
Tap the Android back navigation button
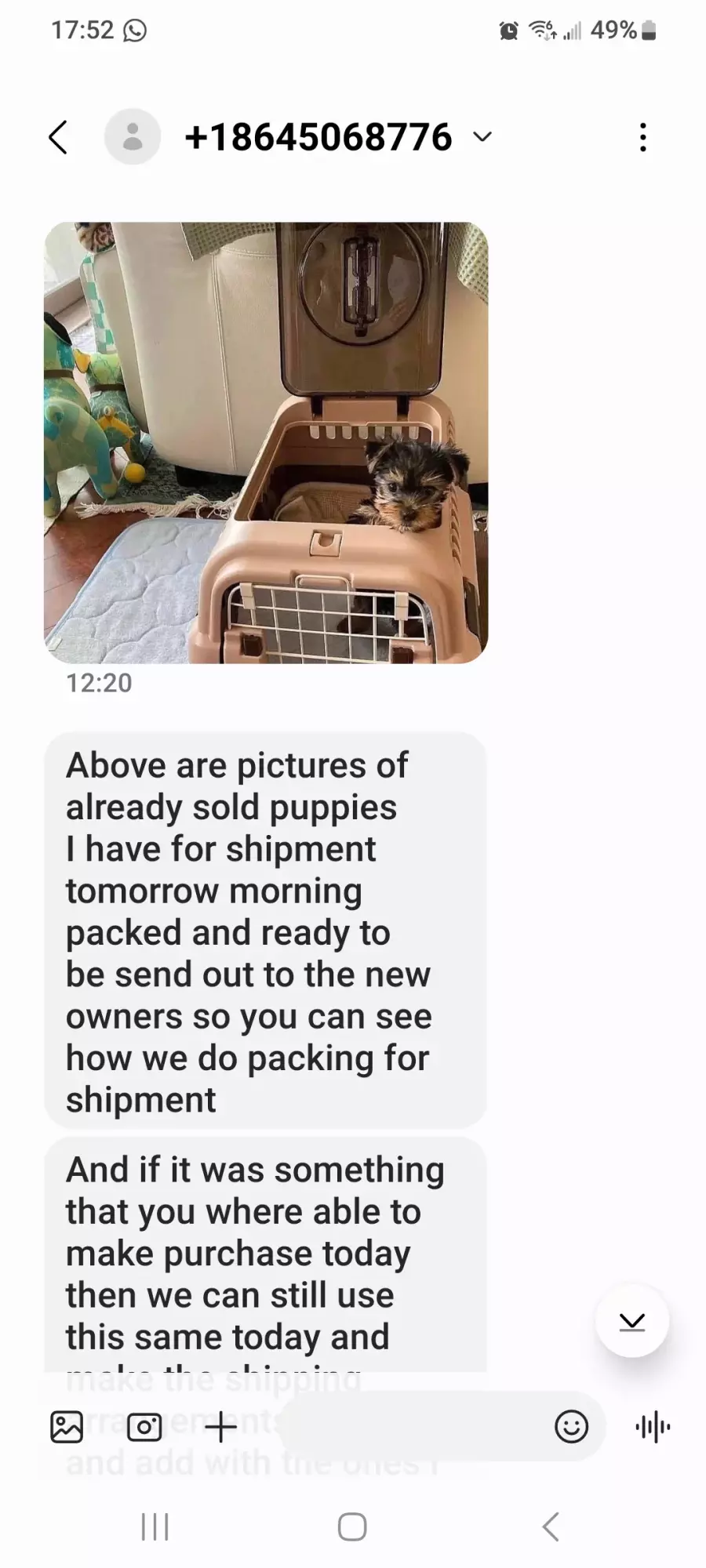point(551,1526)
